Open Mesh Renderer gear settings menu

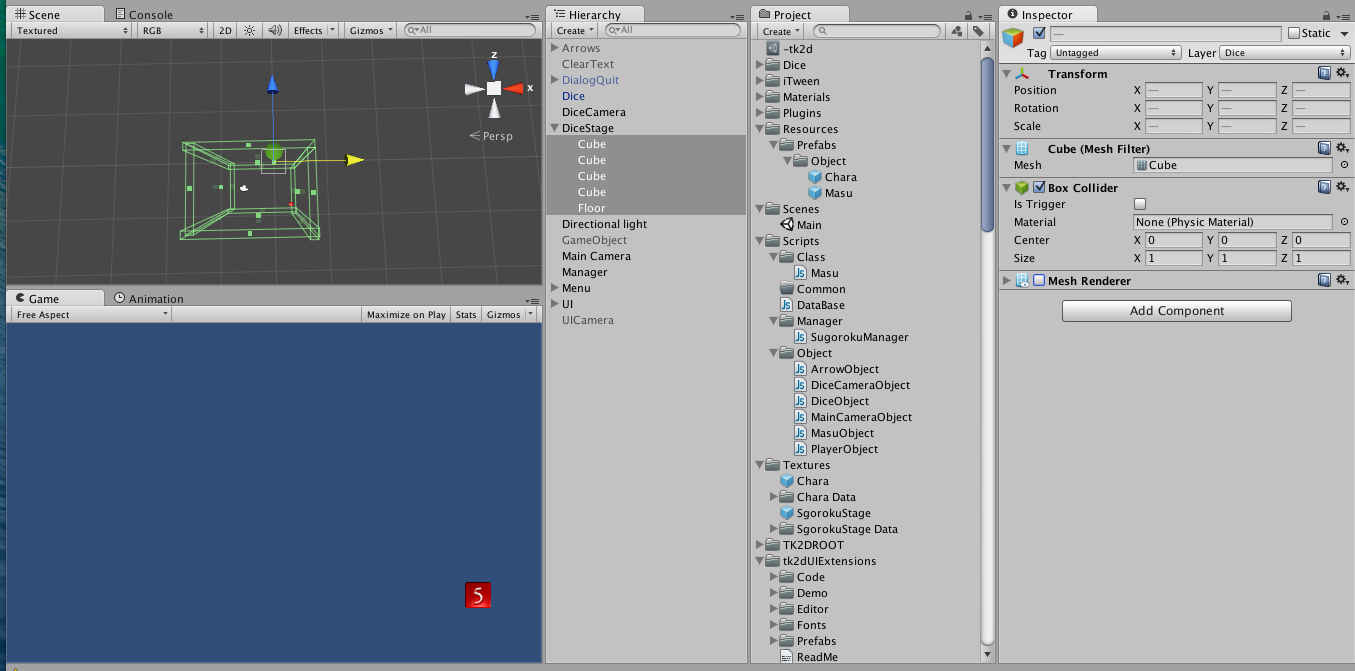[1343, 280]
